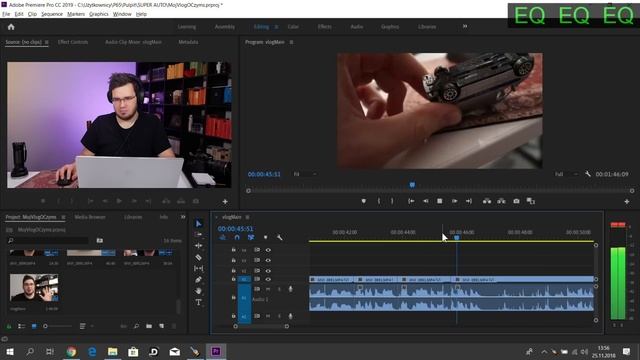The image size is (640, 360).
Task: Create New Bin in Project panel
Action: (149, 326)
